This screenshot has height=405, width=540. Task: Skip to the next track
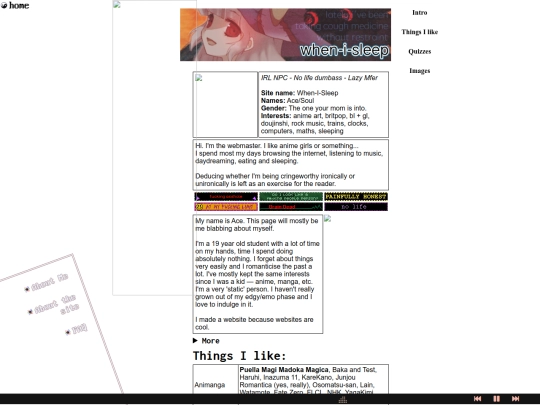(516, 398)
